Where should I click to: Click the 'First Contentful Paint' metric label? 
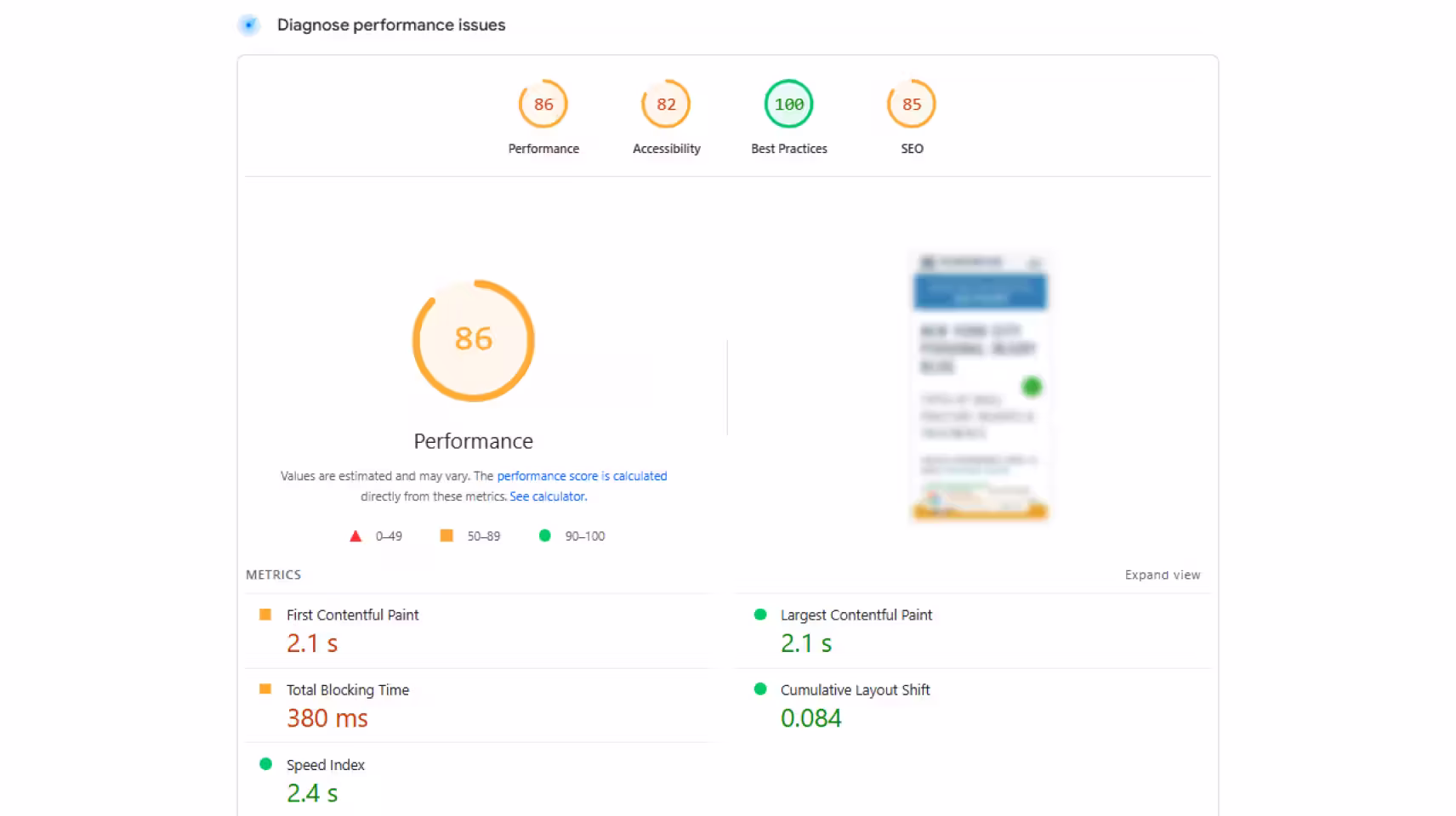[352, 615]
